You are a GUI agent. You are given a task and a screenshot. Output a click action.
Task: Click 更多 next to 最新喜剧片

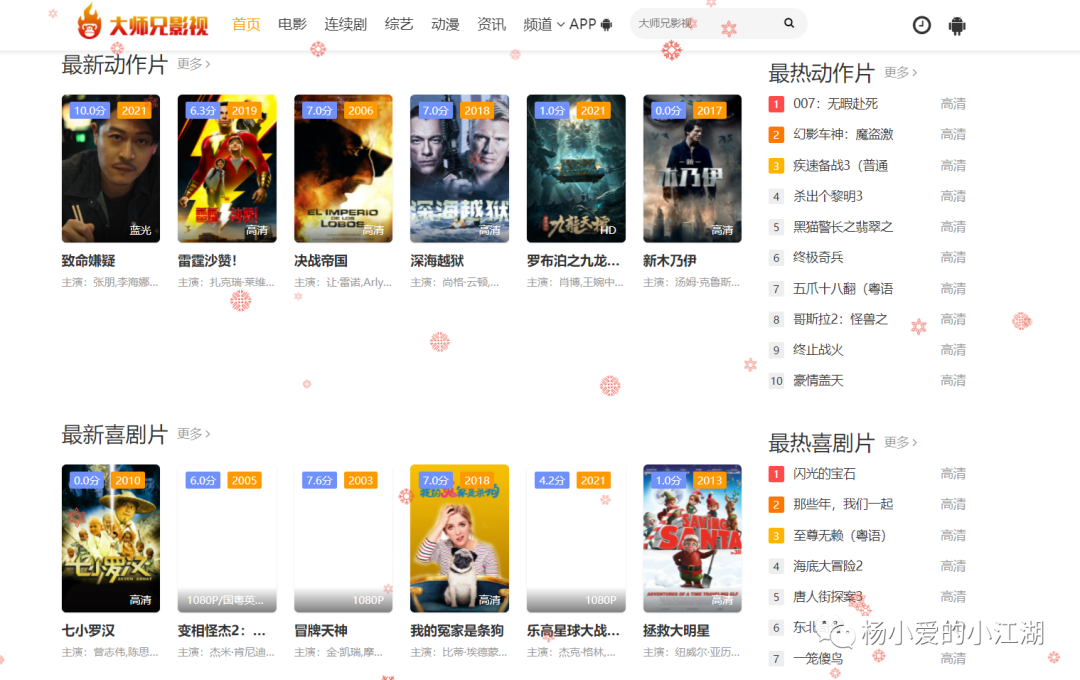(194, 434)
